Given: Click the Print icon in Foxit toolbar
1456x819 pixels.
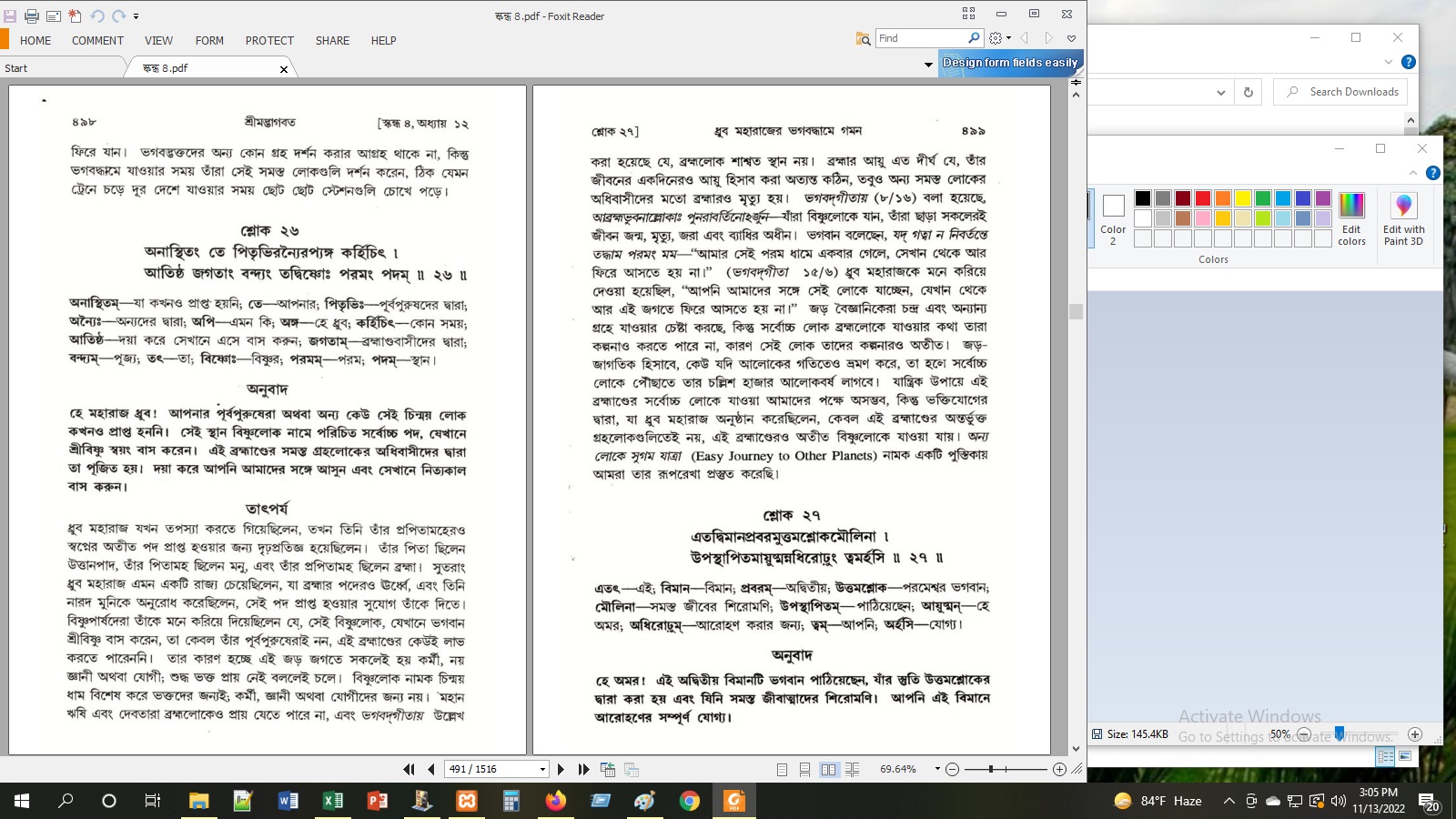Looking at the screenshot, I should click(32, 16).
